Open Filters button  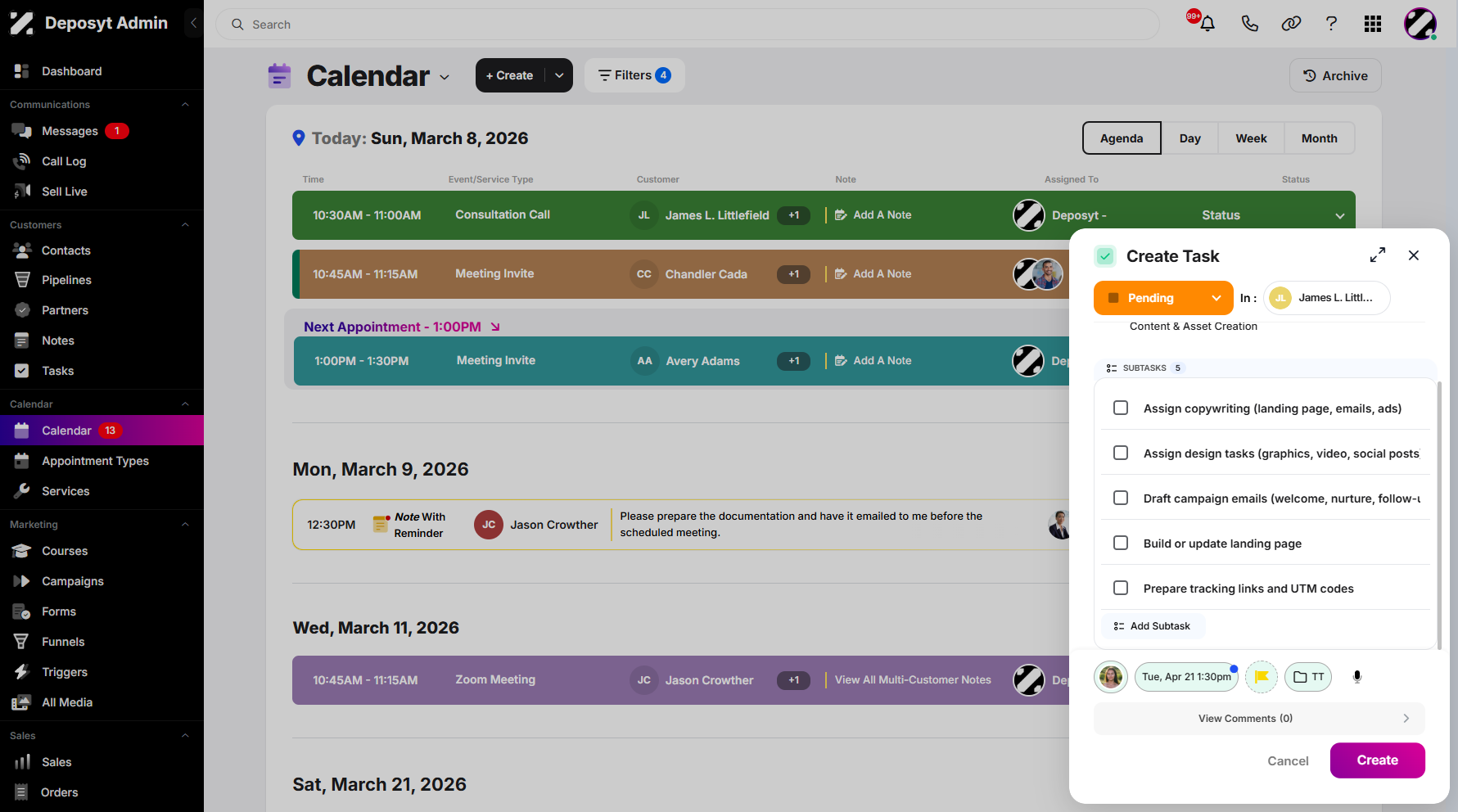[634, 75]
